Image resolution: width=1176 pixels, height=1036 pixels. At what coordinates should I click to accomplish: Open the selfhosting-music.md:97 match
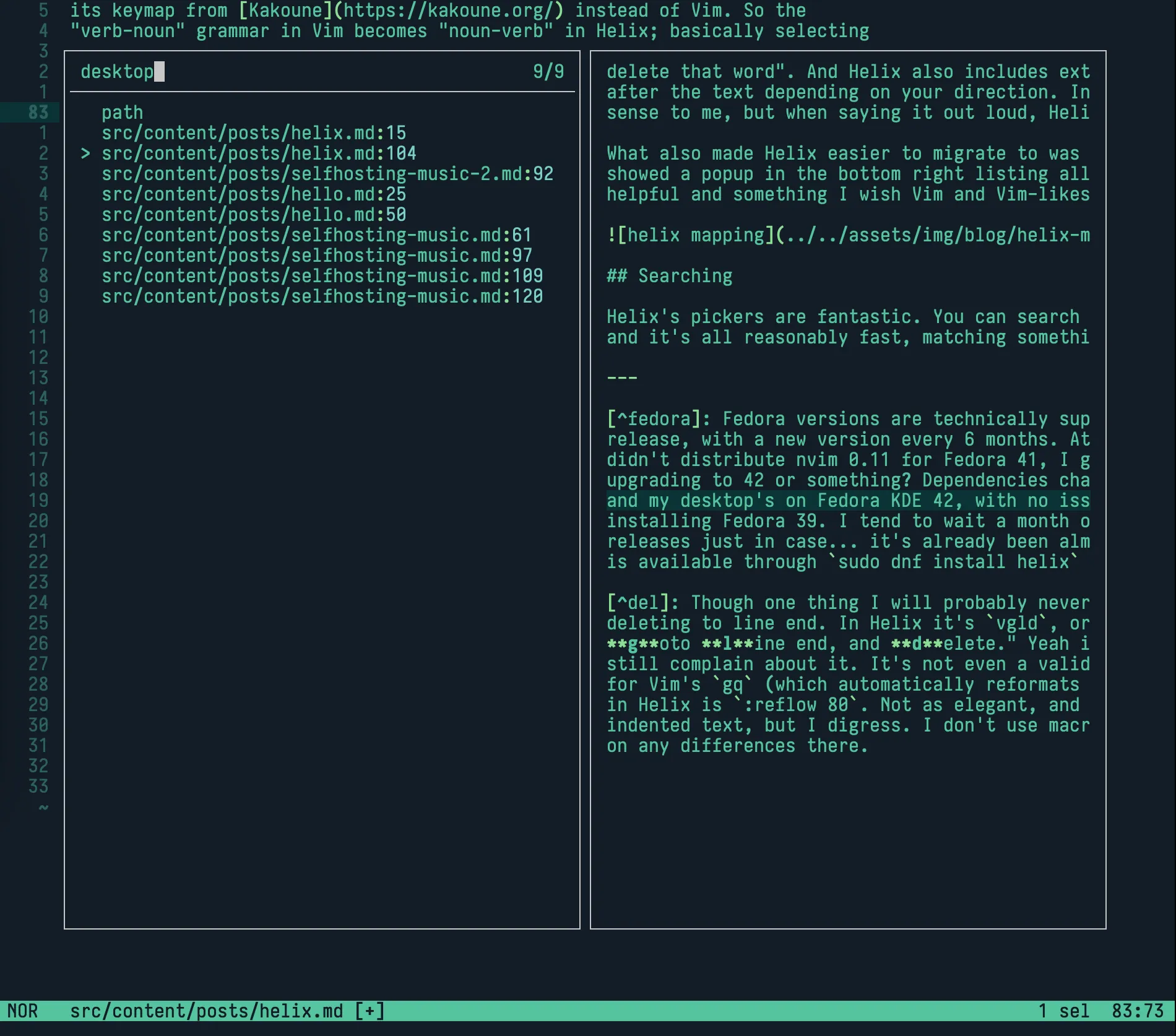316,256
